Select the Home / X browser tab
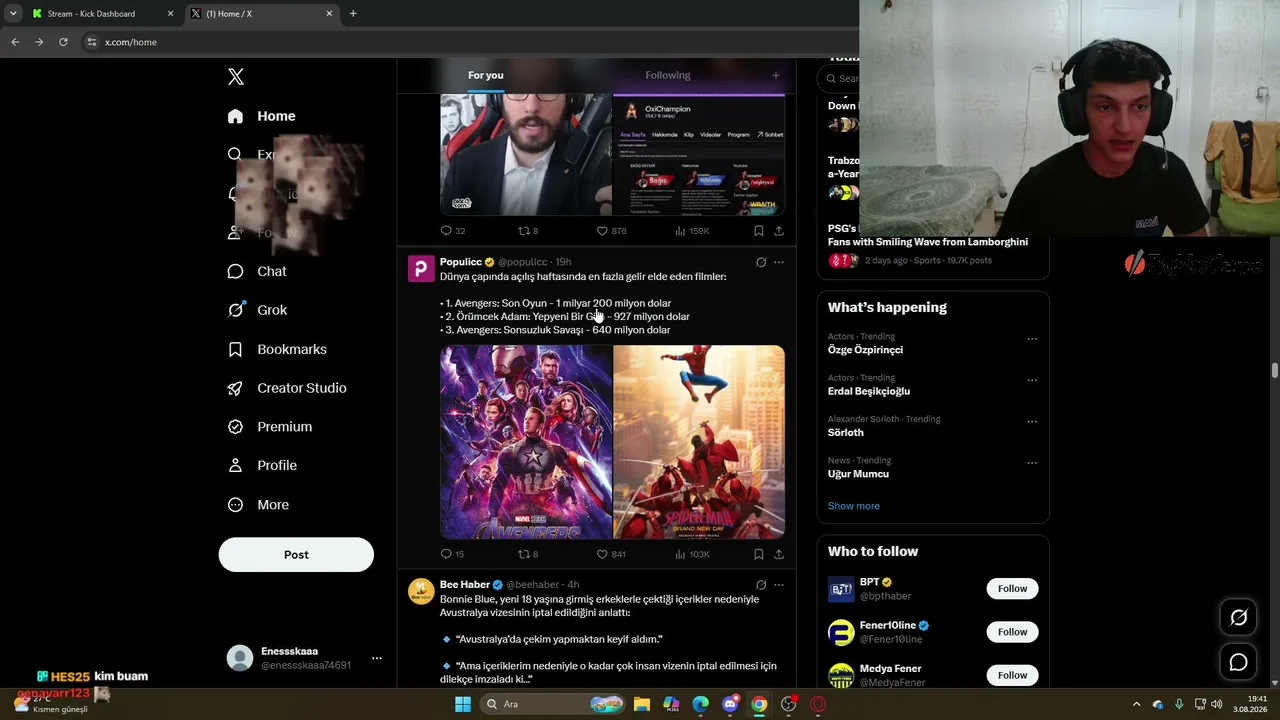Viewport: 1280px width, 720px height. click(x=261, y=14)
